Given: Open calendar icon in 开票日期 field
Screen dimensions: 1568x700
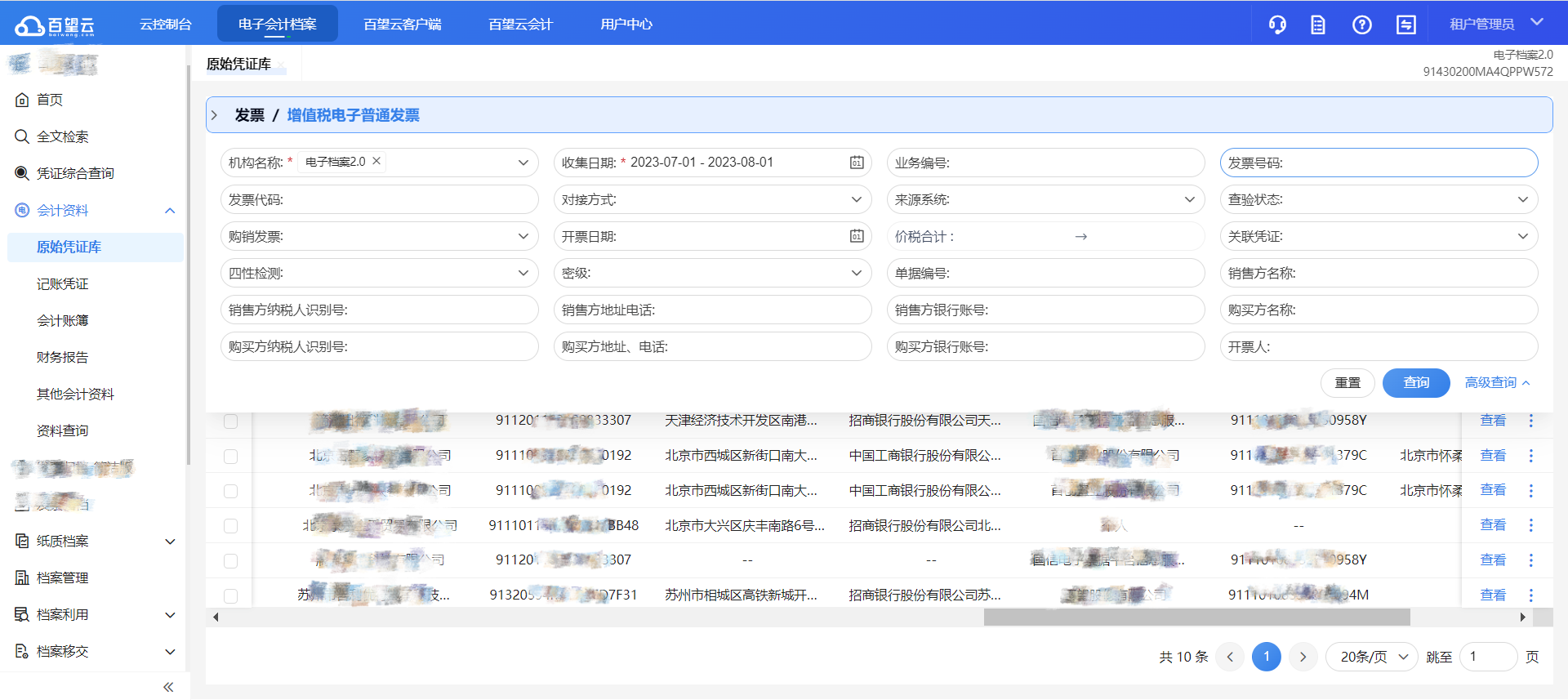Looking at the screenshot, I should point(857,236).
